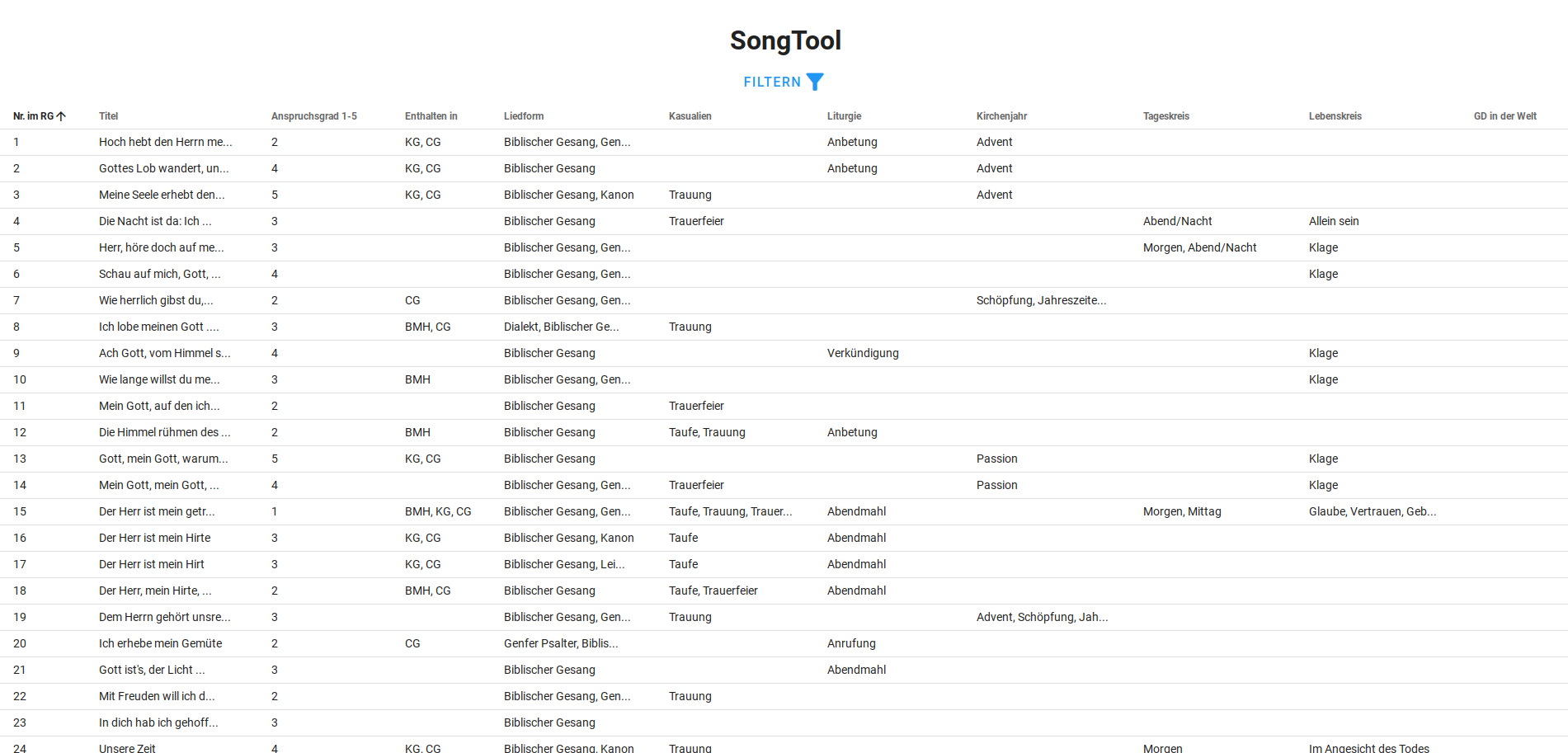Click the SongTool title heading
1568x753 pixels.
tap(785, 40)
